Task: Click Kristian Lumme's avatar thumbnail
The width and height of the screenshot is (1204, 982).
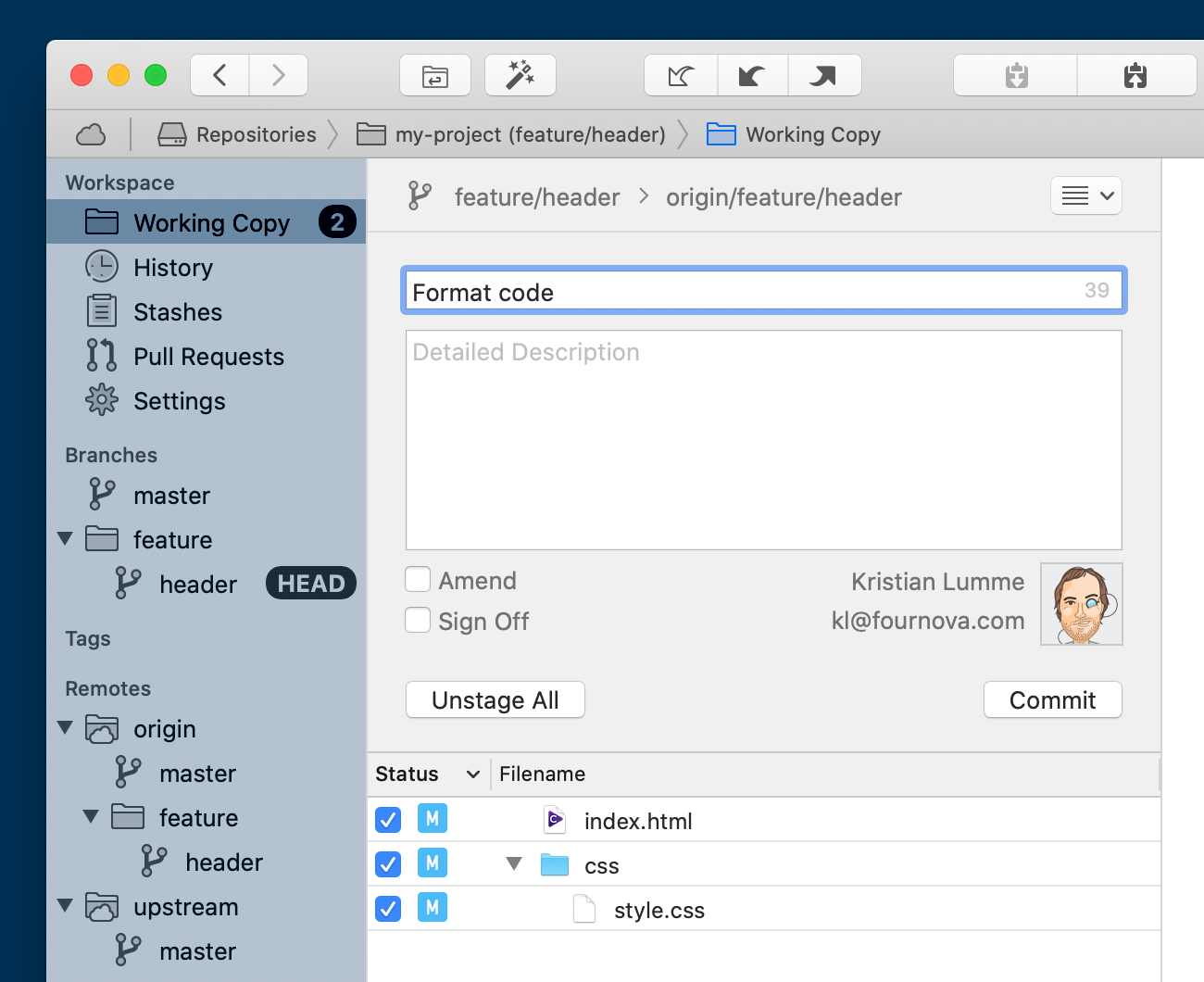Action: coord(1081,603)
